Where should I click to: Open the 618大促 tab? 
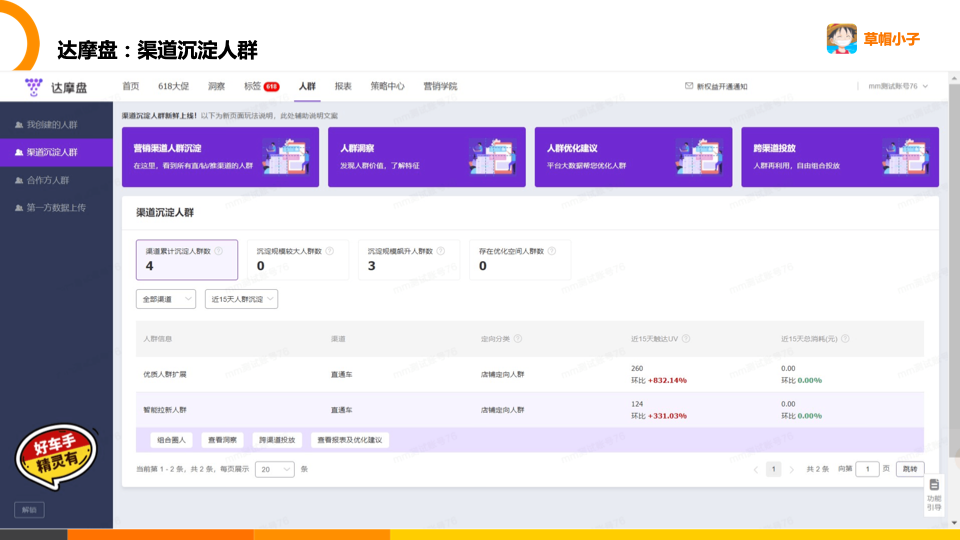point(173,86)
